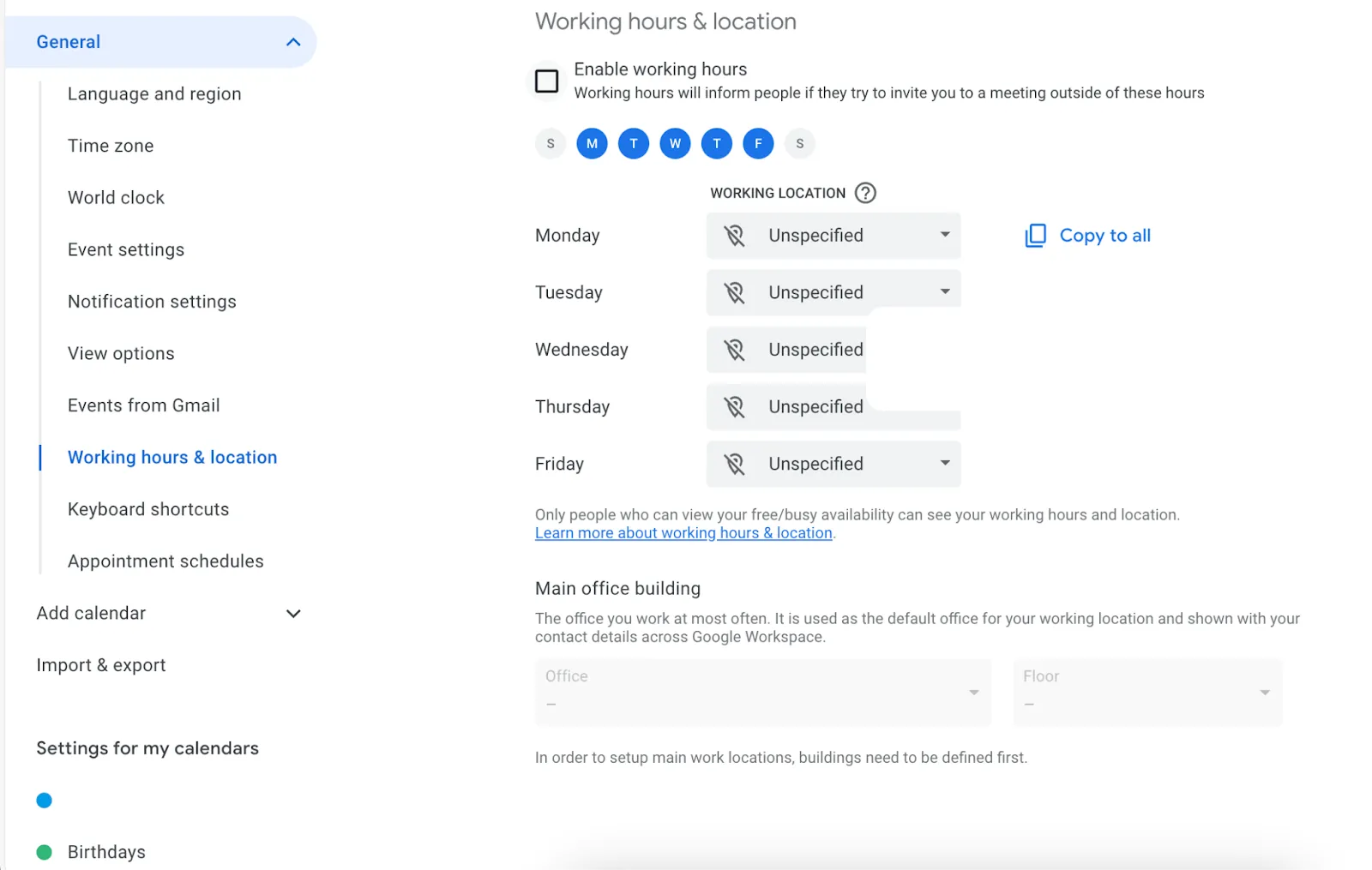Click the Main office building heading
1372x870 pixels.
[x=617, y=589]
